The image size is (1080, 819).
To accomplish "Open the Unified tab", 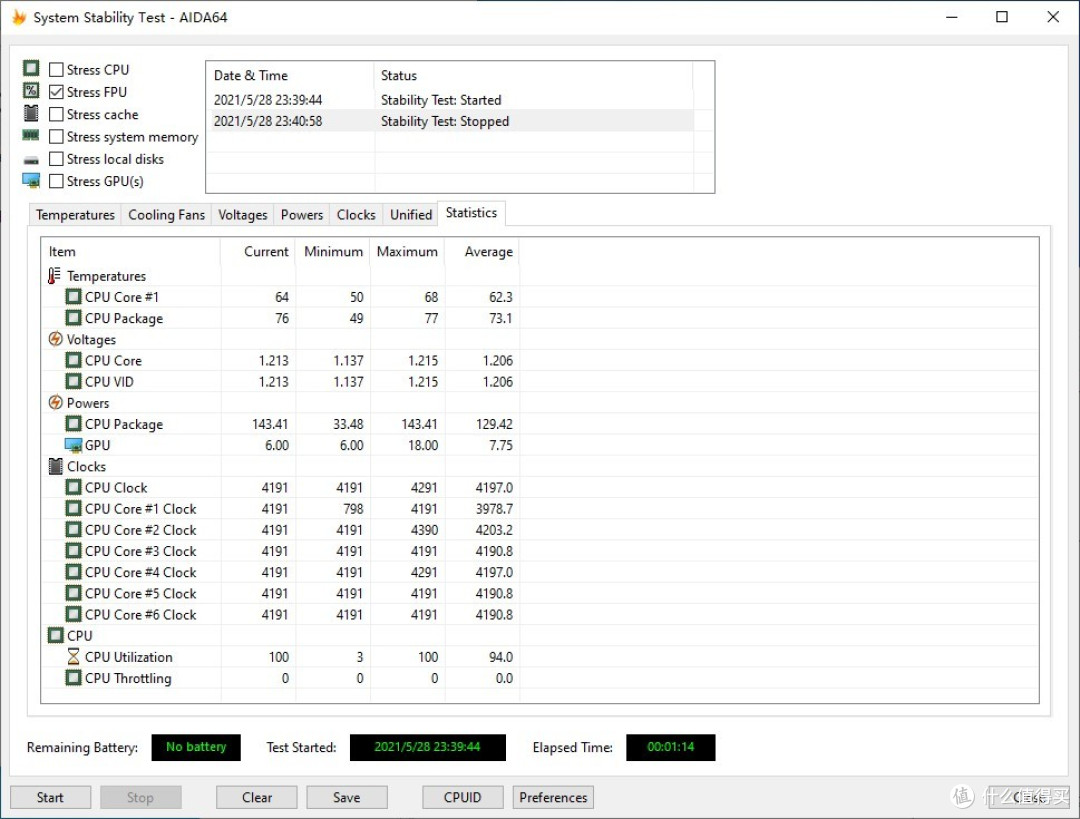I will pyautogui.click(x=411, y=215).
